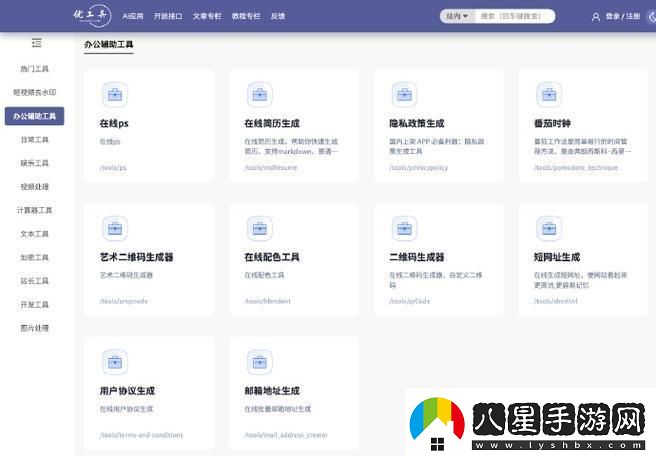The height and width of the screenshot is (456, 656).
Task: Click the 在线配色工具 card briefcase icon
Action: (x=259, y=229)
